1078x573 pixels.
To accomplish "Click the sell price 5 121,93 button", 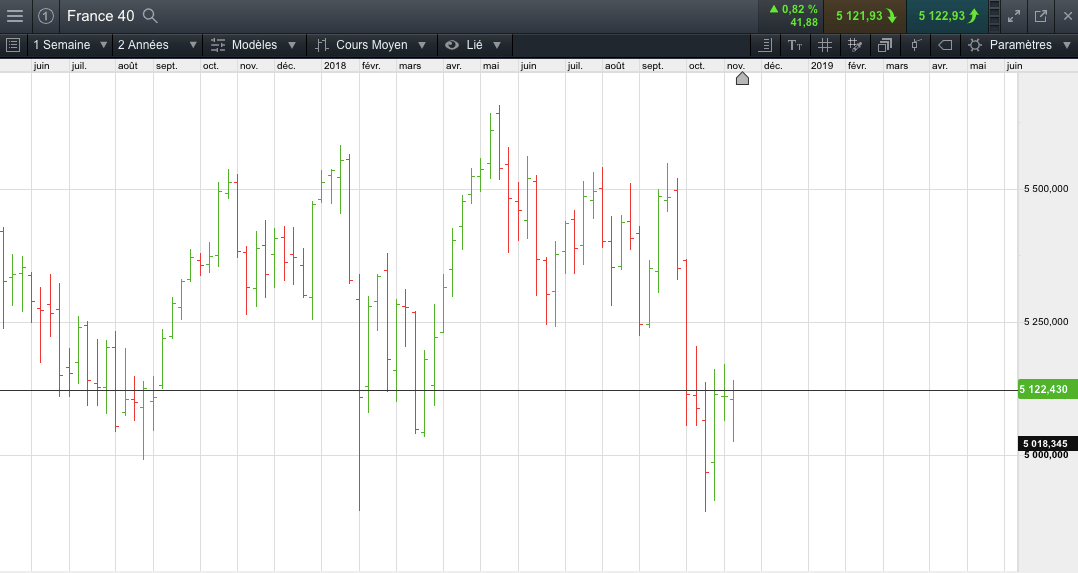I will pyautogui.click(x=866, y=16).
